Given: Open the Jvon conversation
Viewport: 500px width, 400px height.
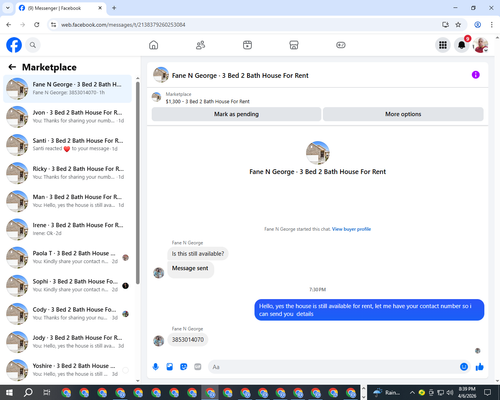Looking at the screenshot, I should pos(67,117).
